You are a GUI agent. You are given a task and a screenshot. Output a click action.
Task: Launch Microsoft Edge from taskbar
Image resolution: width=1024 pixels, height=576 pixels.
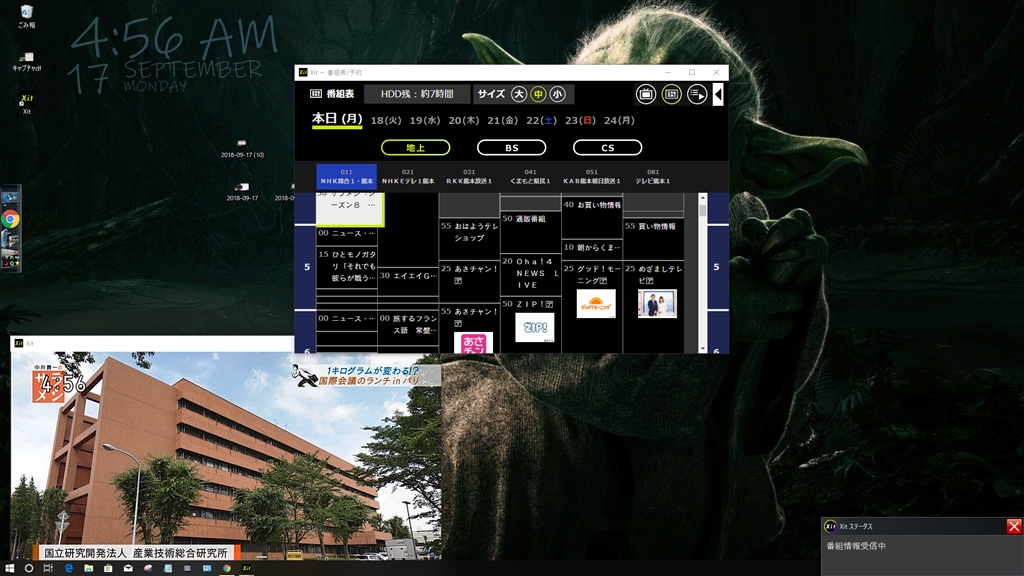pyautogui.click(x=69, y=568)
